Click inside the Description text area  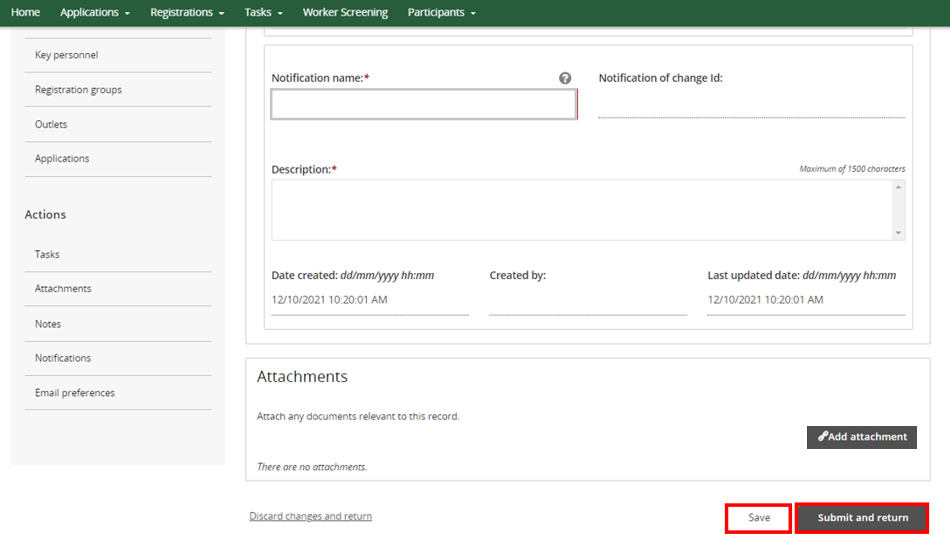580,210
